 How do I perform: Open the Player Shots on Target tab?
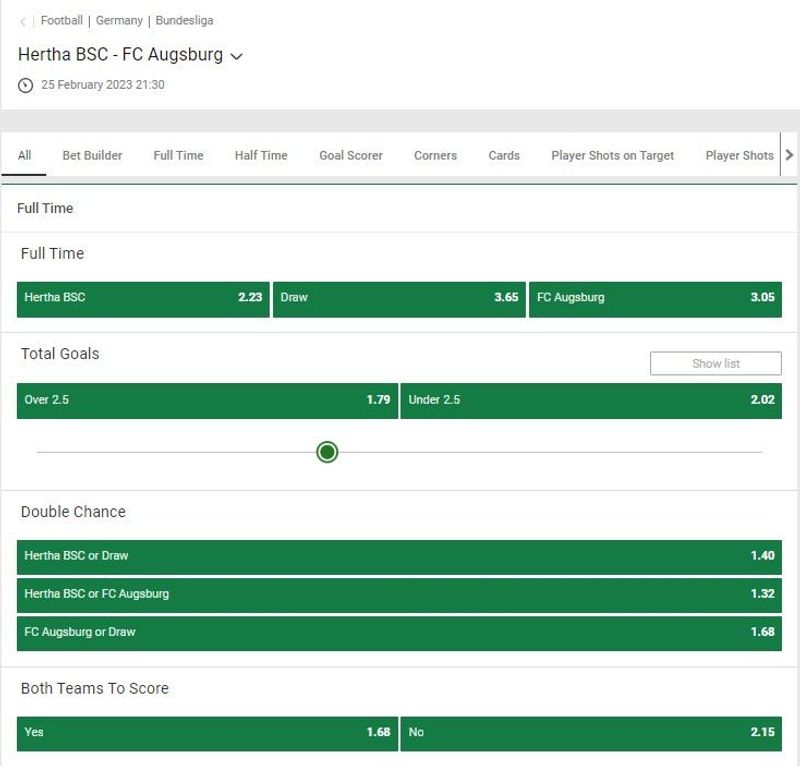click(613, 155)
